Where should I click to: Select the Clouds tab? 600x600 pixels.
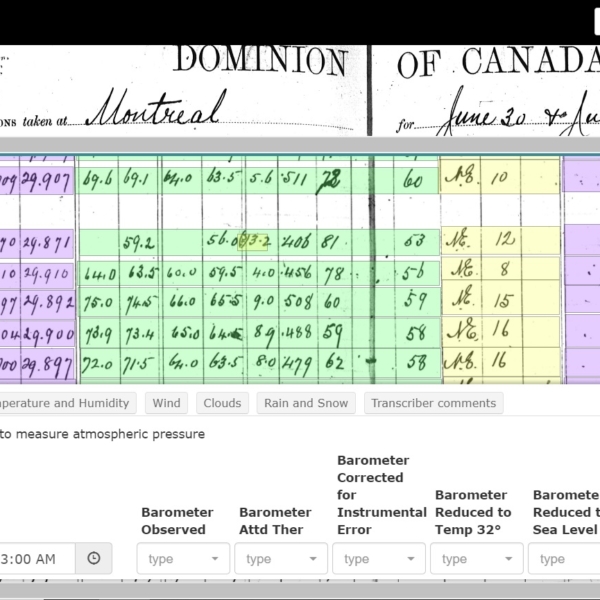221,403
